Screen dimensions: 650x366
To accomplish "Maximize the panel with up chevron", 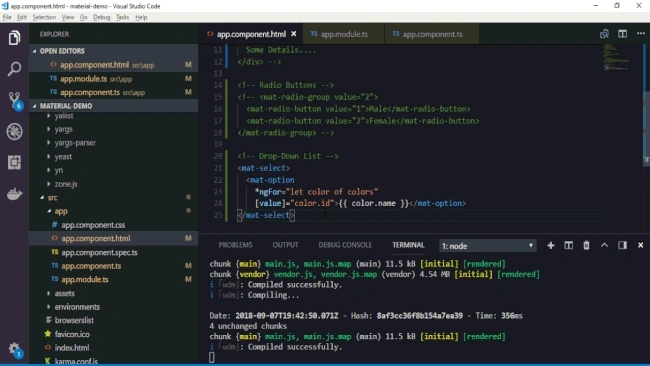I will 604,245.
